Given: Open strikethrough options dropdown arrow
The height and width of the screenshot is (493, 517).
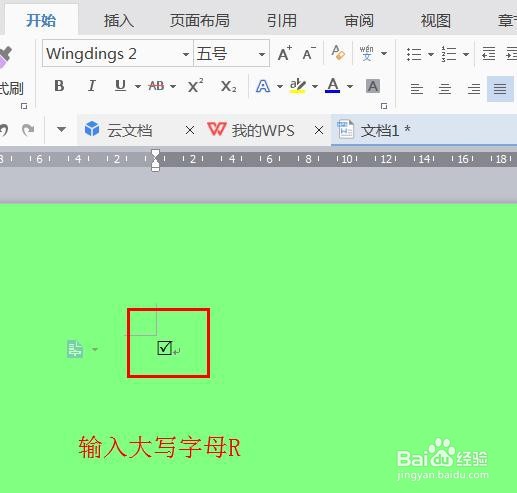Looking at the screenshot, I should (173, 86).
